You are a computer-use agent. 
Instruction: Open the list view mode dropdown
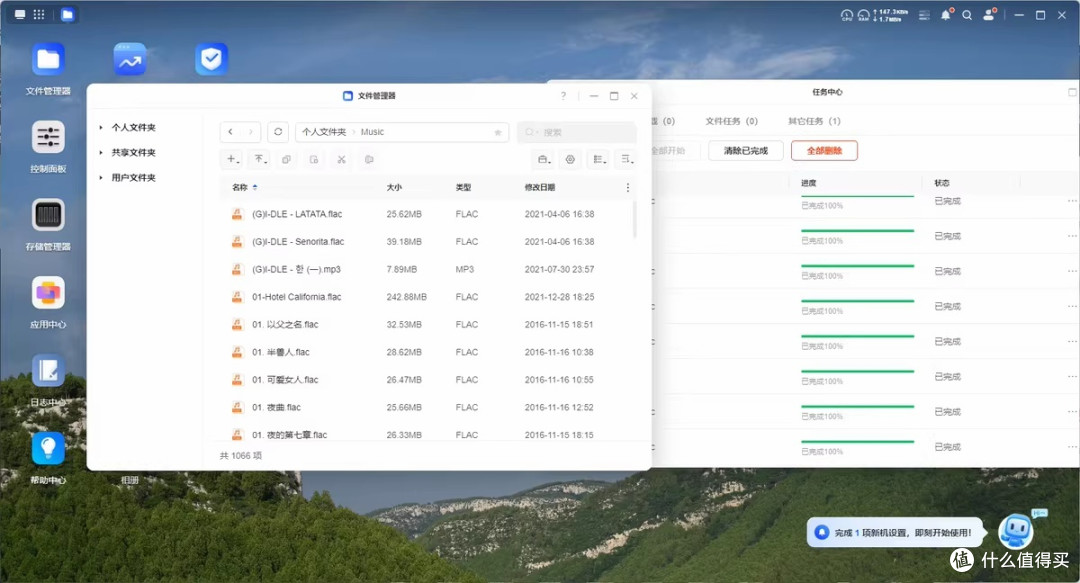[599, 159]
